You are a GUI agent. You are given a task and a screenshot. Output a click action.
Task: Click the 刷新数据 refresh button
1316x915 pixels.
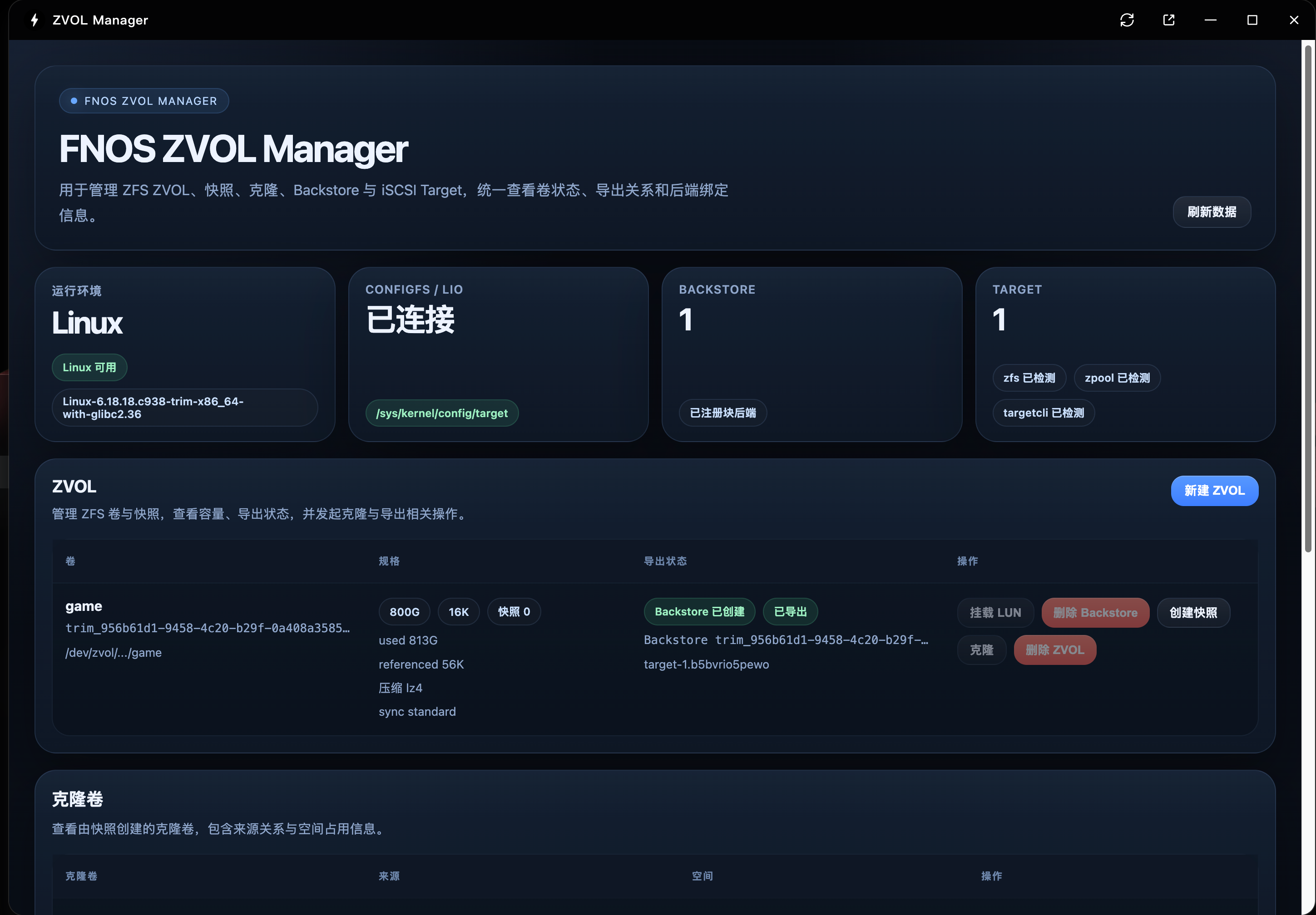click(1212, 212)
